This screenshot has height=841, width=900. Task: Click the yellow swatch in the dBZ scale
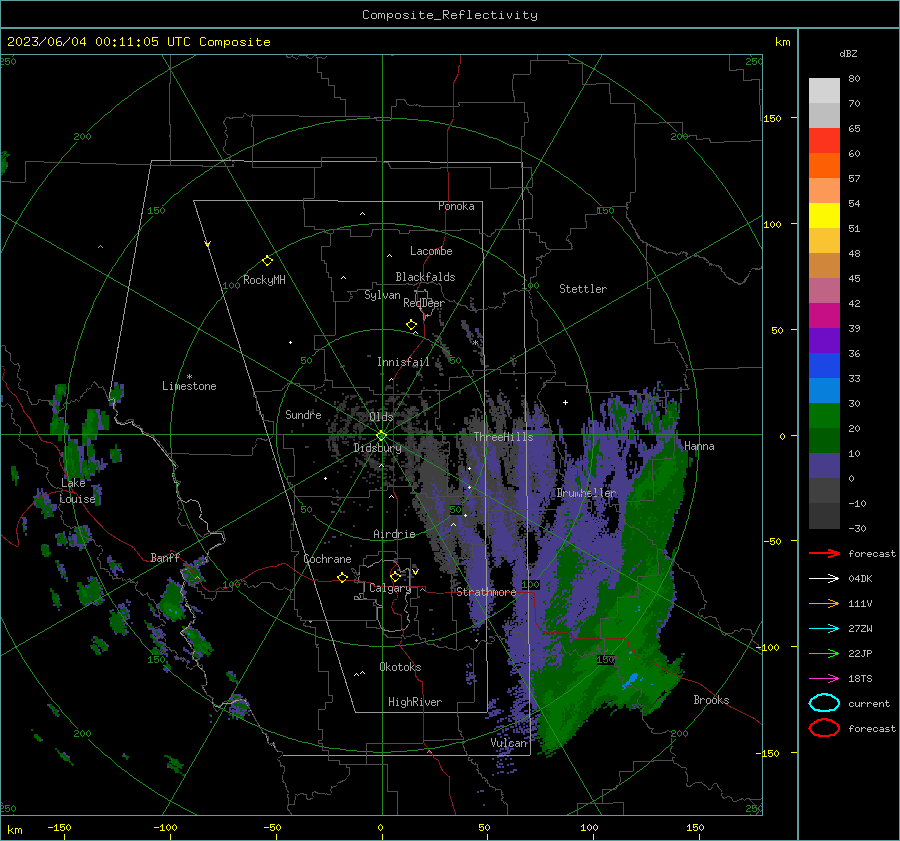coord(824,216)
